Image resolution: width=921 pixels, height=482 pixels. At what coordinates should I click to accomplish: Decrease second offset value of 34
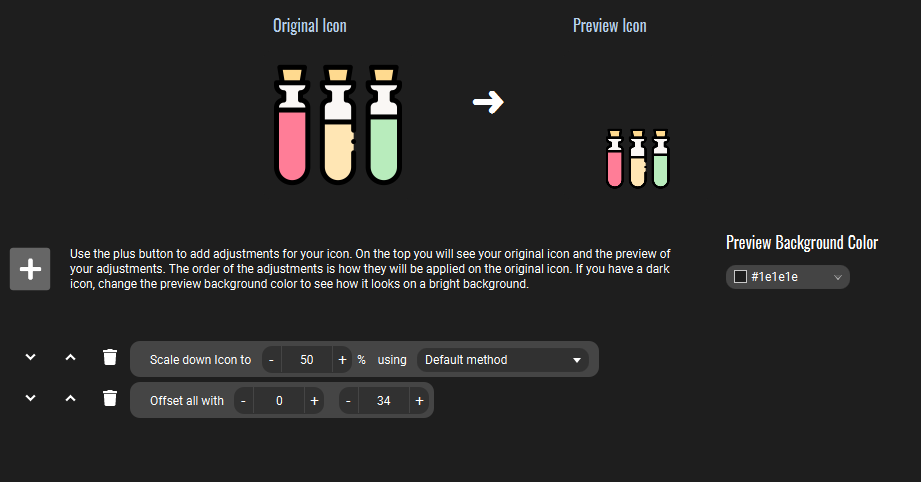(348, 401)
